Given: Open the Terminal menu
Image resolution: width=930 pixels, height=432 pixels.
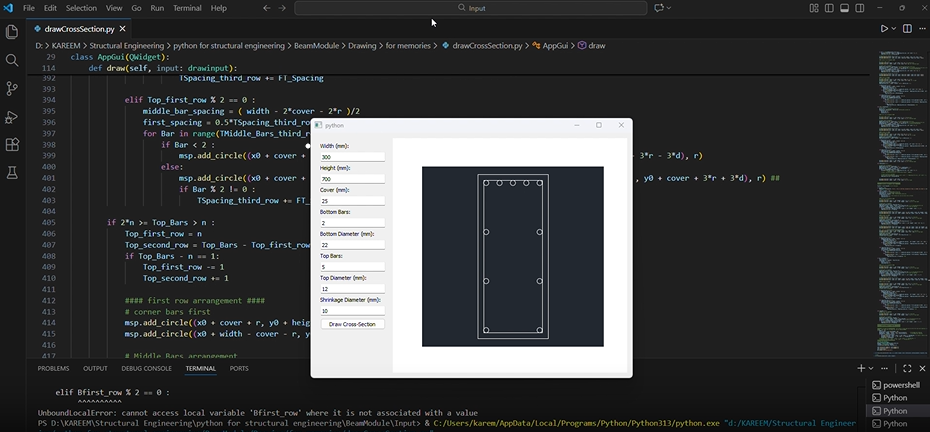Looking at the screenshot, I should click(187, 8).
